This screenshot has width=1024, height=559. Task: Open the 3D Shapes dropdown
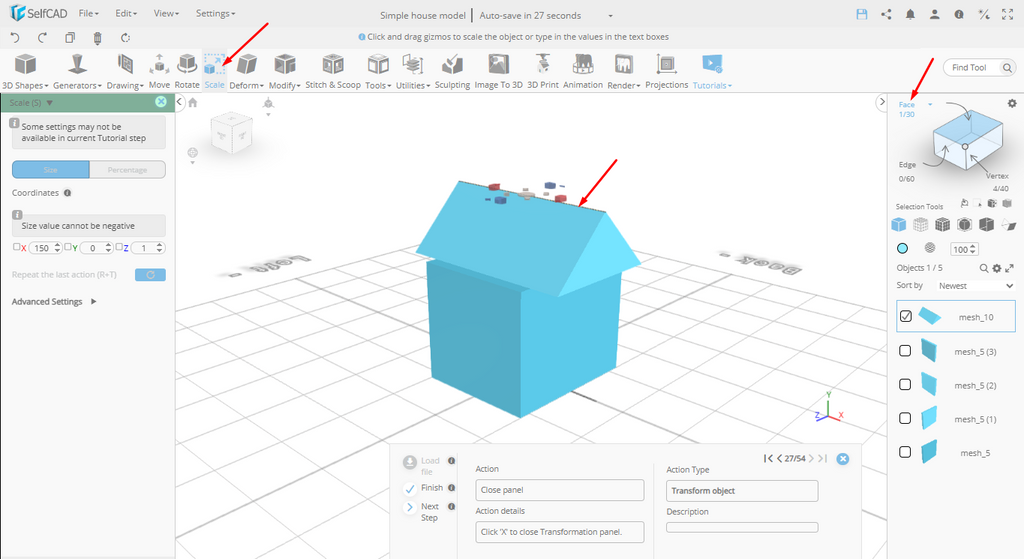(25, 70)
